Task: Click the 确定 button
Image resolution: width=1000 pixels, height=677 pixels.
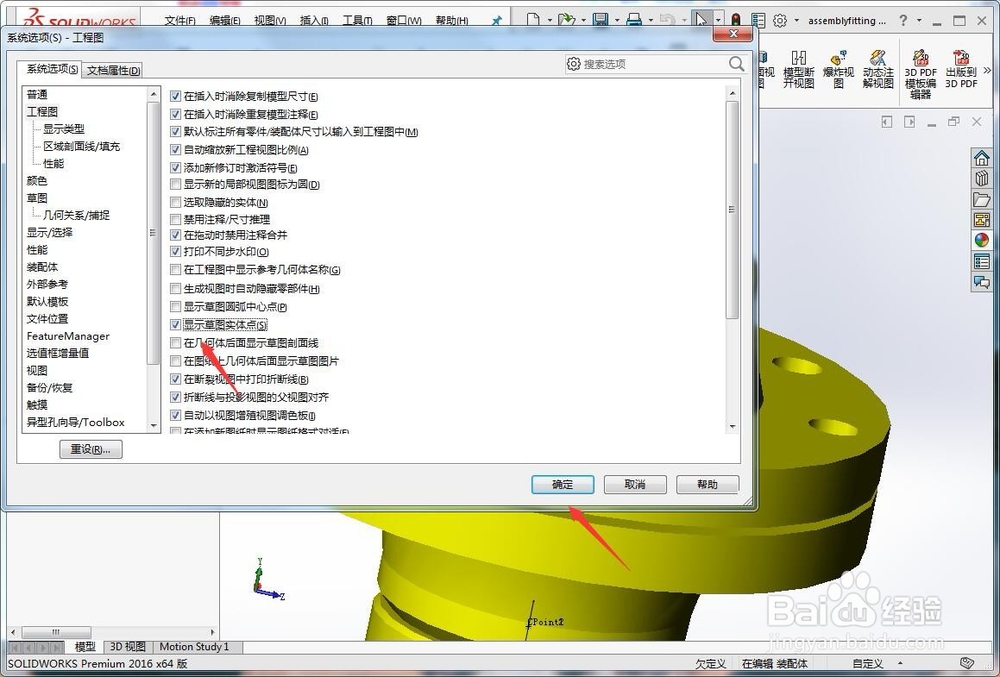Action: [x=562, y=484]
